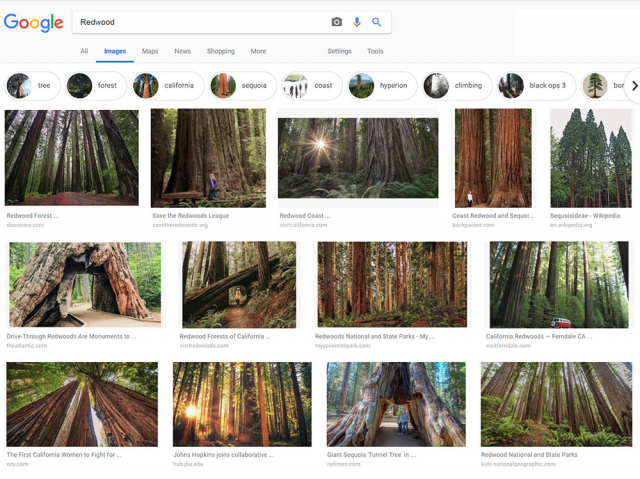Viewport: 640px width, 479px height.
Task: Open the Google logo homepage
Action: [x=33, y=23]
